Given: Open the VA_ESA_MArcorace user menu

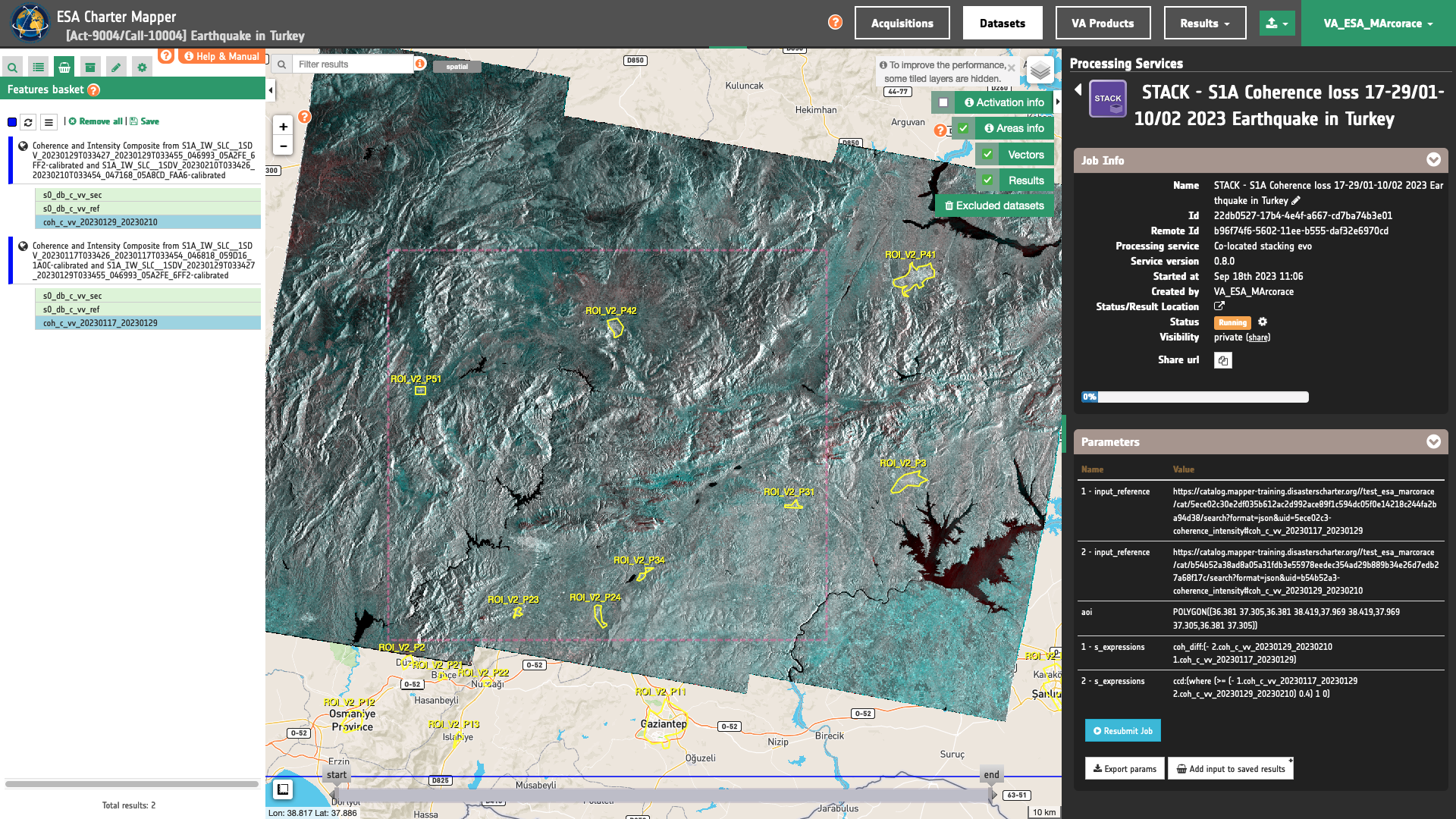Looking at the screenshot, I should coord(1378,24).
